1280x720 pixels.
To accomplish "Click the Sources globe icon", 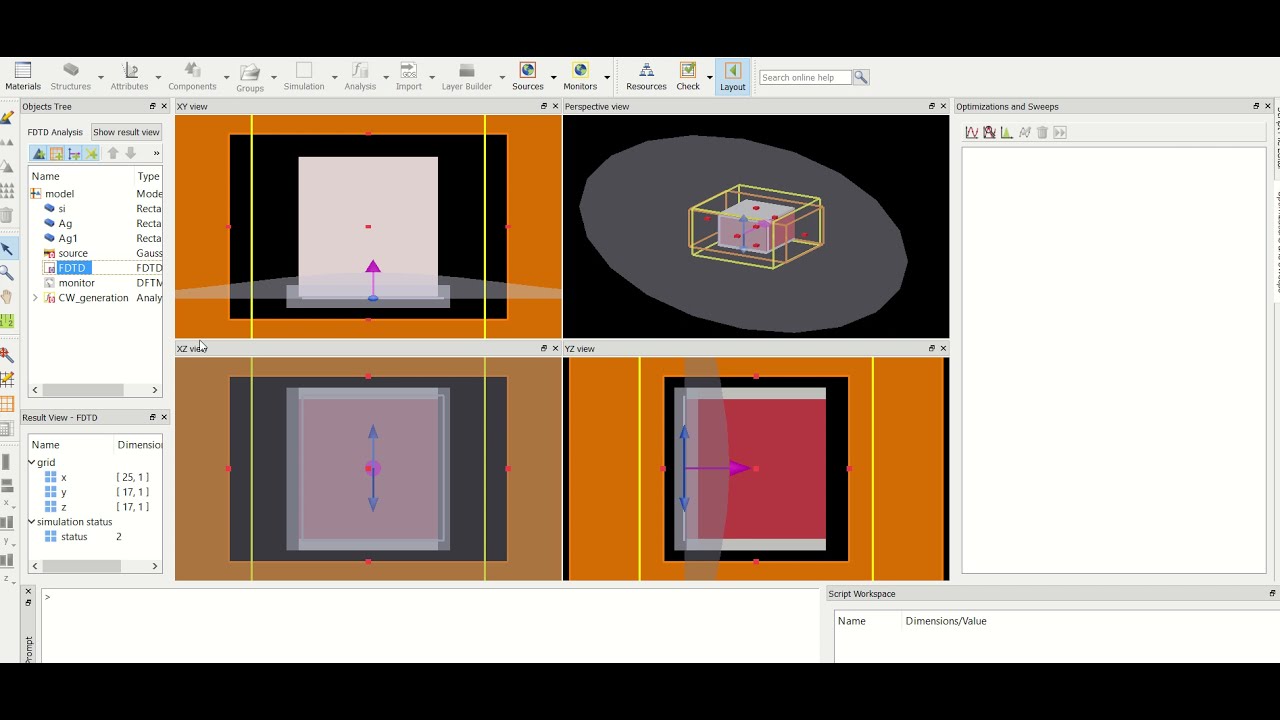I will click(x=528, y=70).
